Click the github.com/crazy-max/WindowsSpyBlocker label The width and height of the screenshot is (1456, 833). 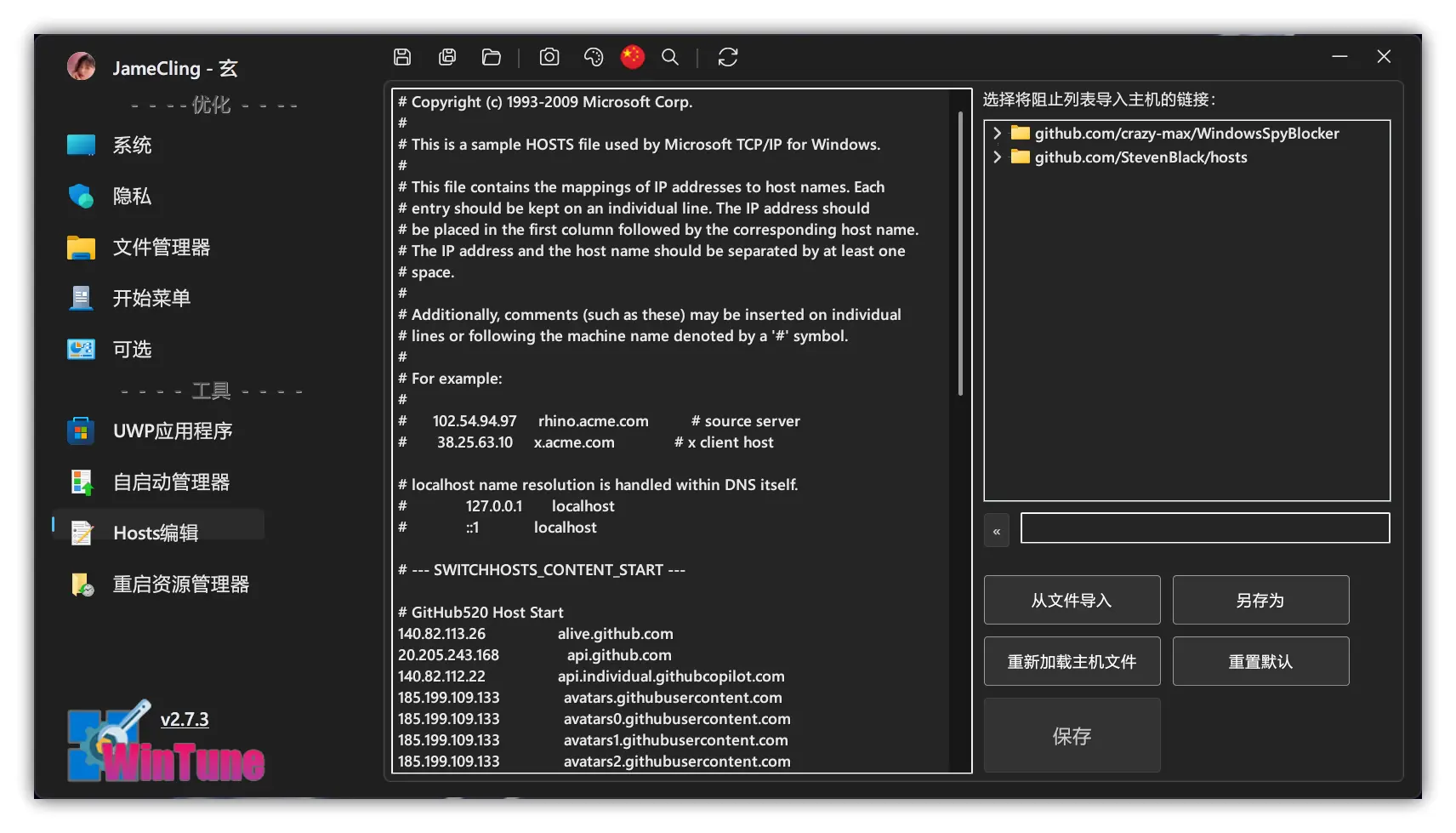1186,133
